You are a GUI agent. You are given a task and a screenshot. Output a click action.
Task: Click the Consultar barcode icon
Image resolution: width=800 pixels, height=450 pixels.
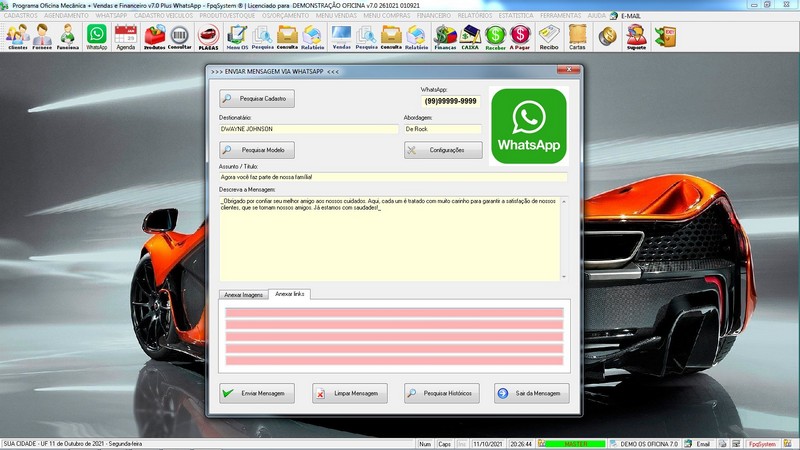180,37
